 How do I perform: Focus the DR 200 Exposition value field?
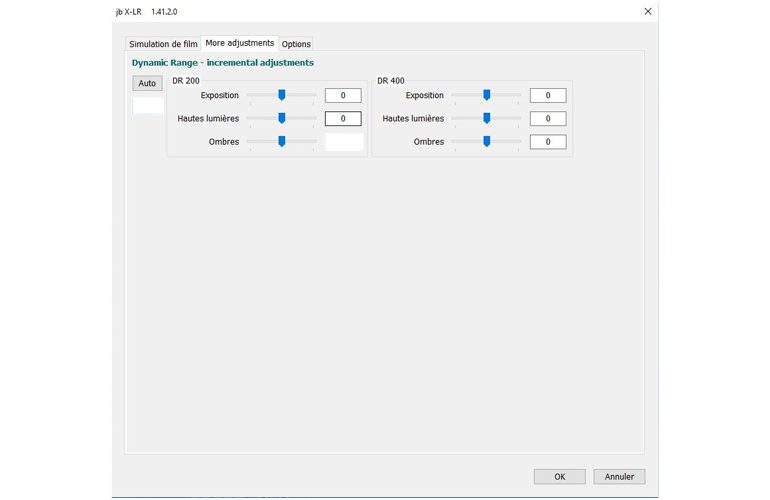pyautogui.click(x=343, y=96)
